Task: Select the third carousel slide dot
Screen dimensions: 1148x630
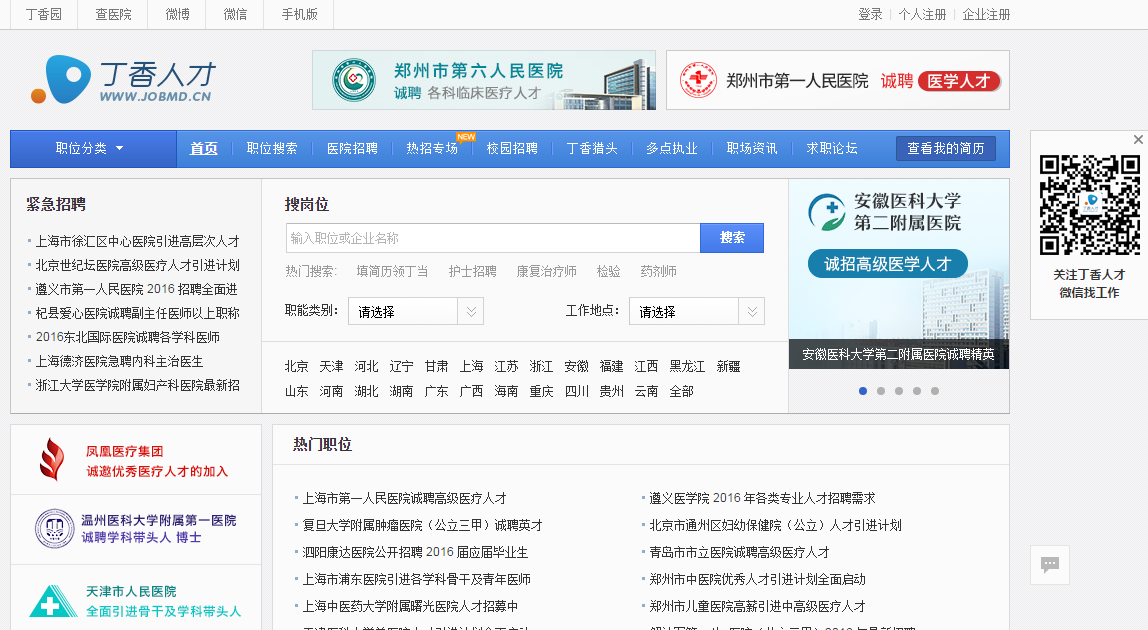Action: [x=899, y=391]
